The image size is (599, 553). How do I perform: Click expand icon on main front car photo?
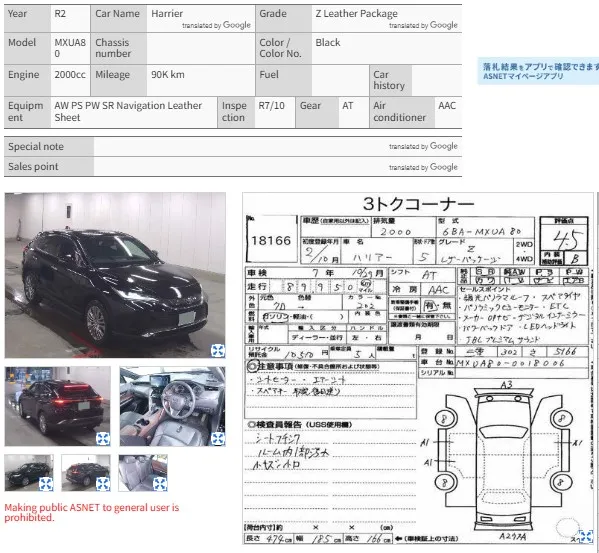click(218, 350)
